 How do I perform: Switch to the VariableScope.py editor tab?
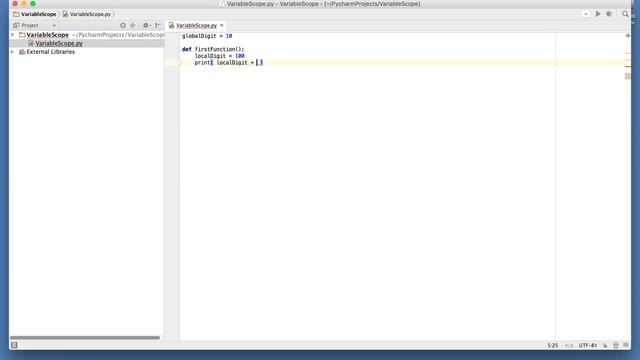[x=196, y=25]
